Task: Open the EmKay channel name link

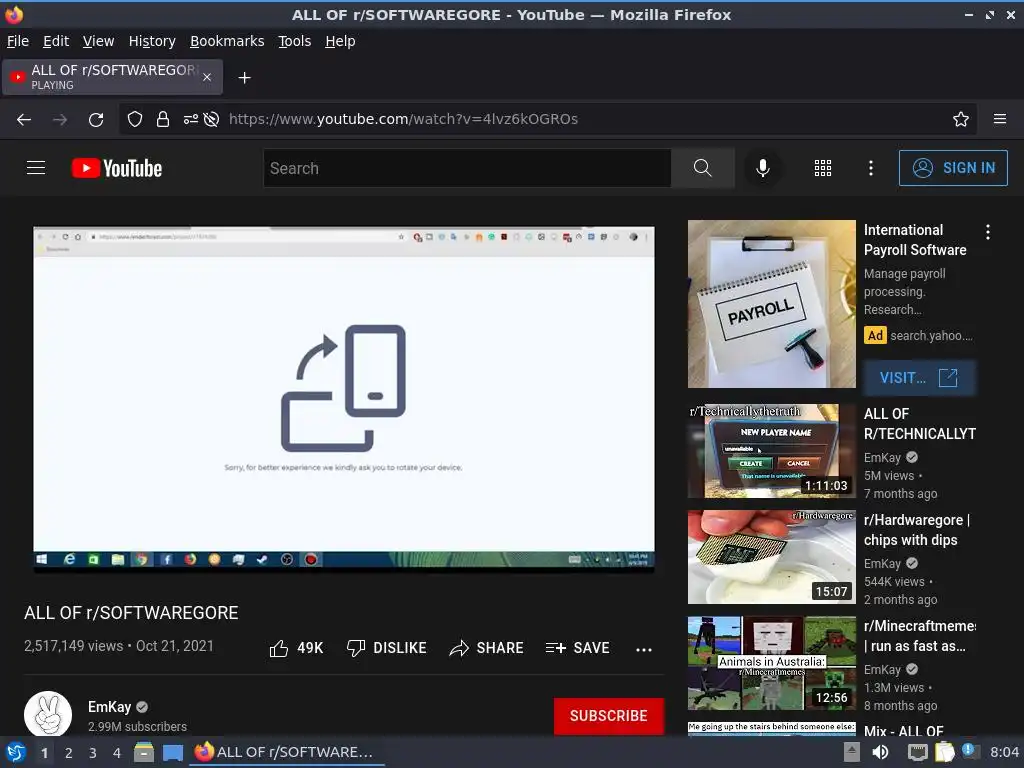Action: (x=109, y=707)
